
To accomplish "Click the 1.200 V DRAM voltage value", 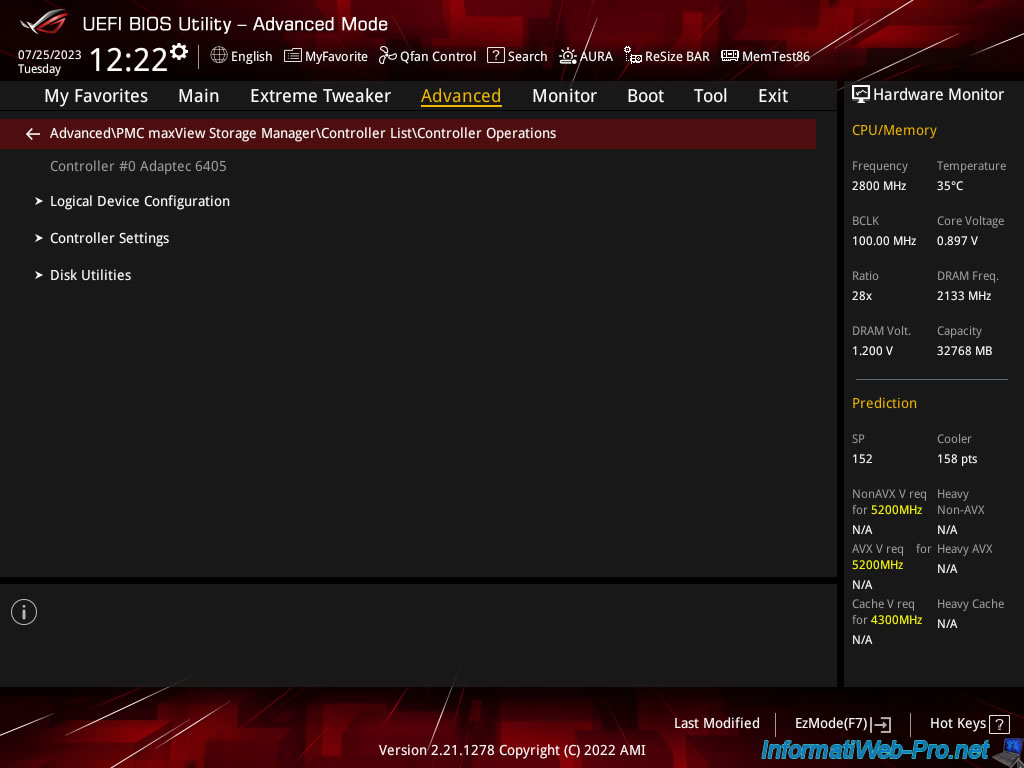I will 872,351.
